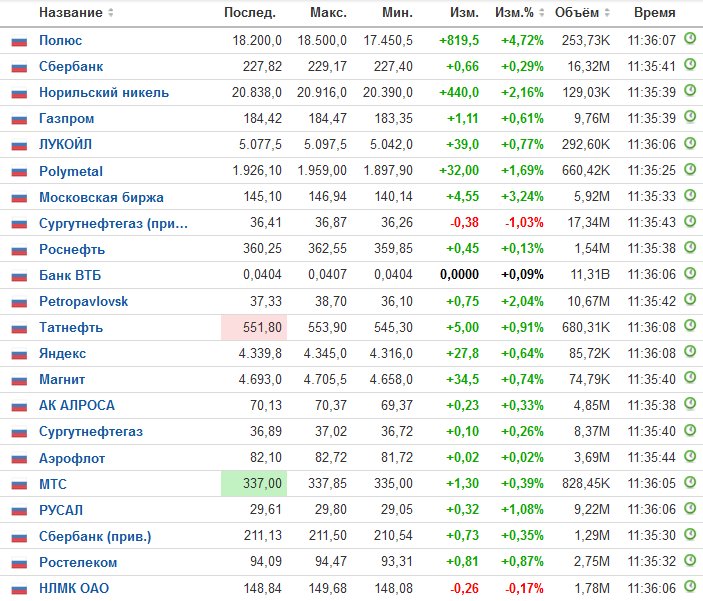
Task: Click the clock icon in the ЛУКОЙЛ row
Action: 690,143
